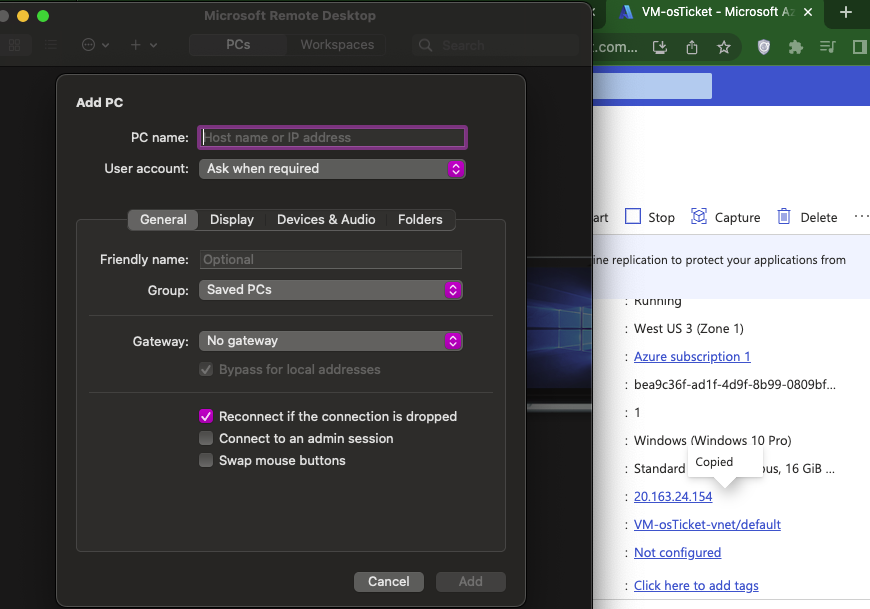The width and height of the screenshot is (870, 609).
Task: Click the Click here to add tags link
Action: [696, 585]
